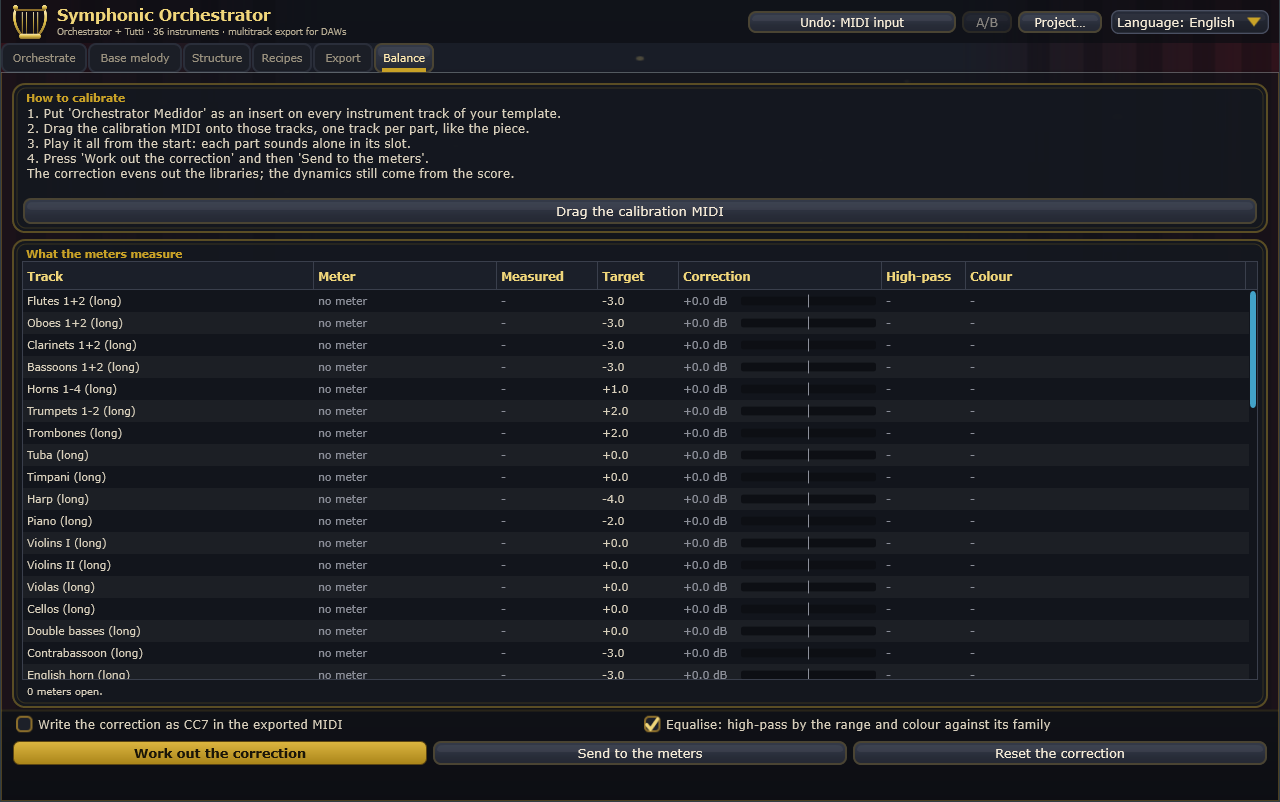Open the Structure tab
This screenshot has height=802, width=1280.
(x=217, y=58)
